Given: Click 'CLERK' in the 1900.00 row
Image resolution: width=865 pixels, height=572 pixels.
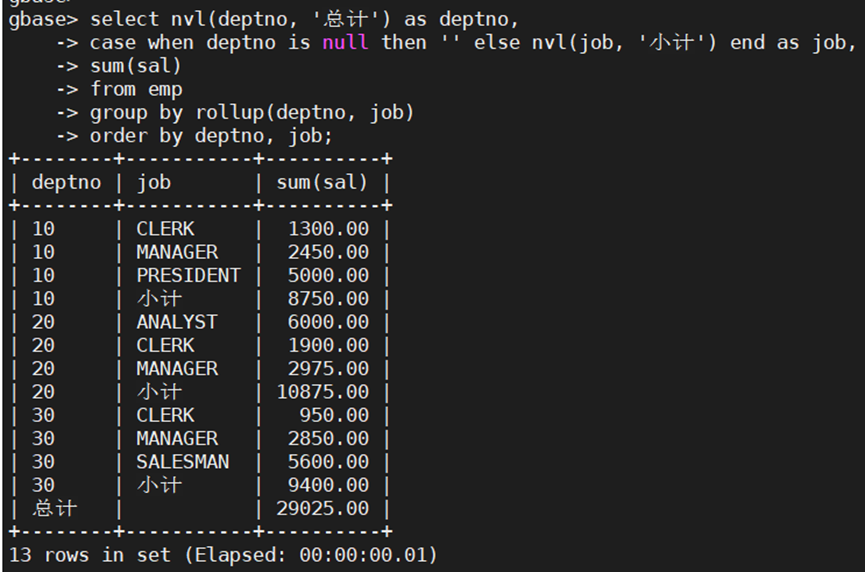Looking at the screenshot, I should [165, 345].
